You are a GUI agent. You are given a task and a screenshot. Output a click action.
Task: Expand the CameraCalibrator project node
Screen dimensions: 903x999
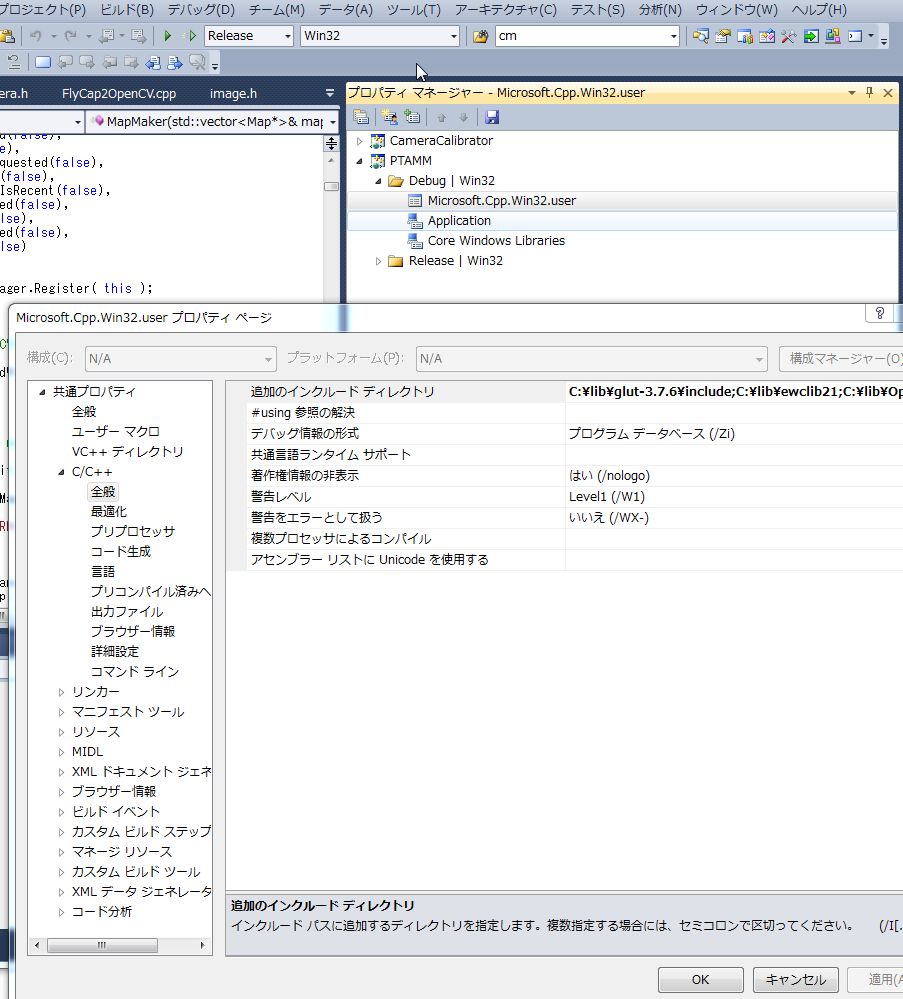point(359,141)
